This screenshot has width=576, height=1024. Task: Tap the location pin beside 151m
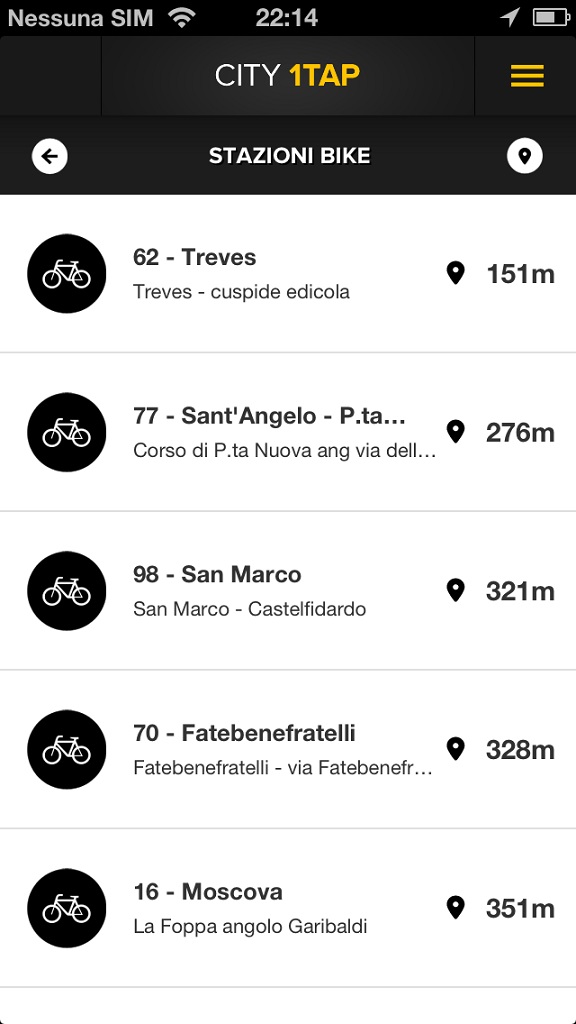pos(455,273)
